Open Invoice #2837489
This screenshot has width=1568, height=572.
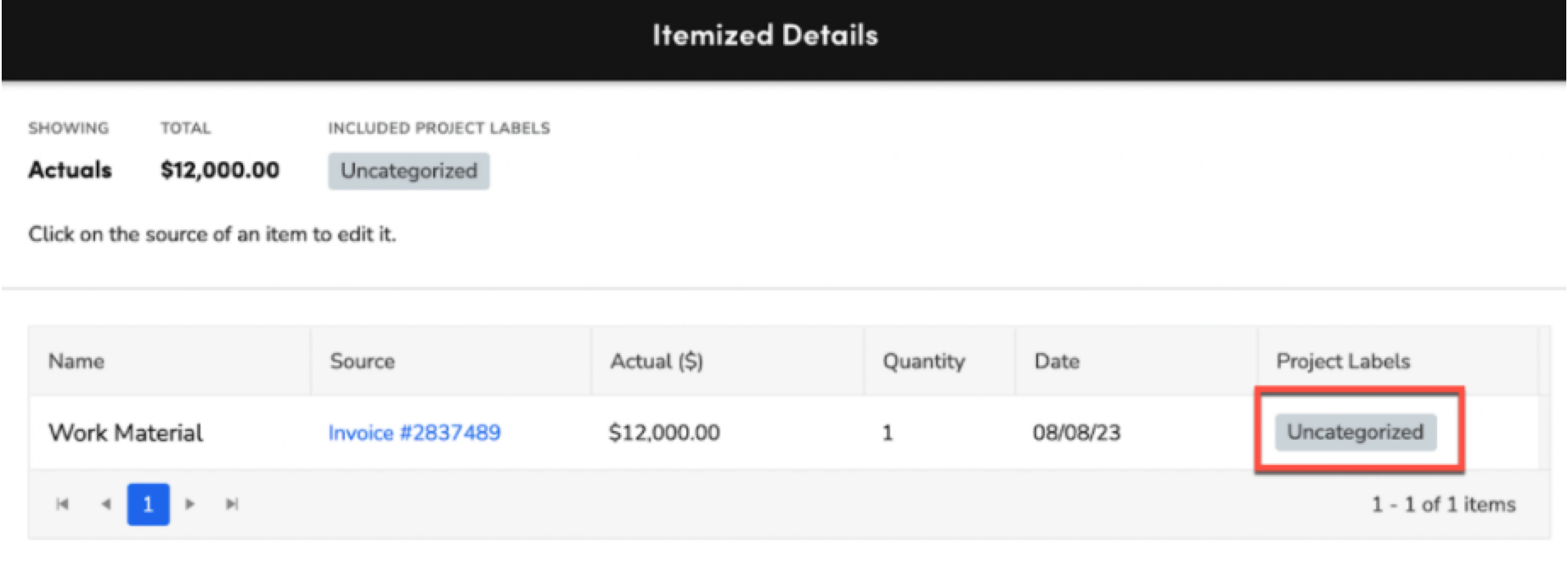(415, 433)
